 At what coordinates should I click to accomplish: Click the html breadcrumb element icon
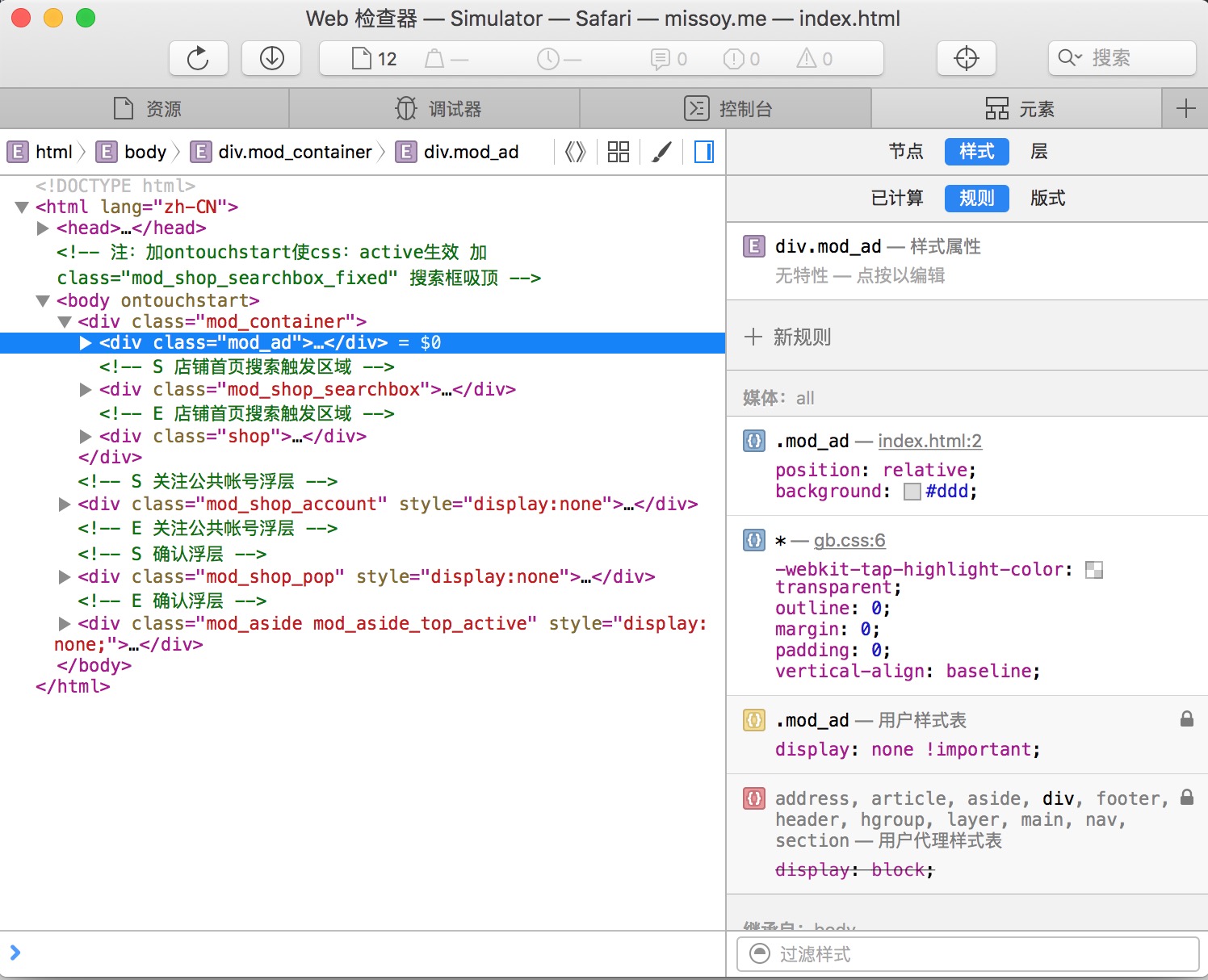point(17,152)
